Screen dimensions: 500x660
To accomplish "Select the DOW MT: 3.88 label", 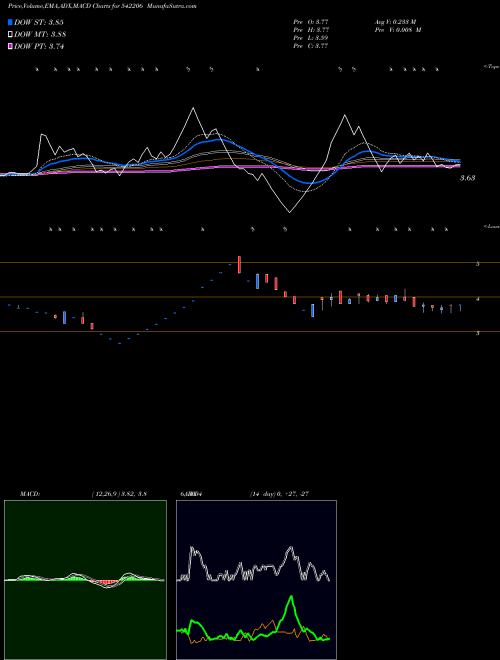I will point(40,35).
